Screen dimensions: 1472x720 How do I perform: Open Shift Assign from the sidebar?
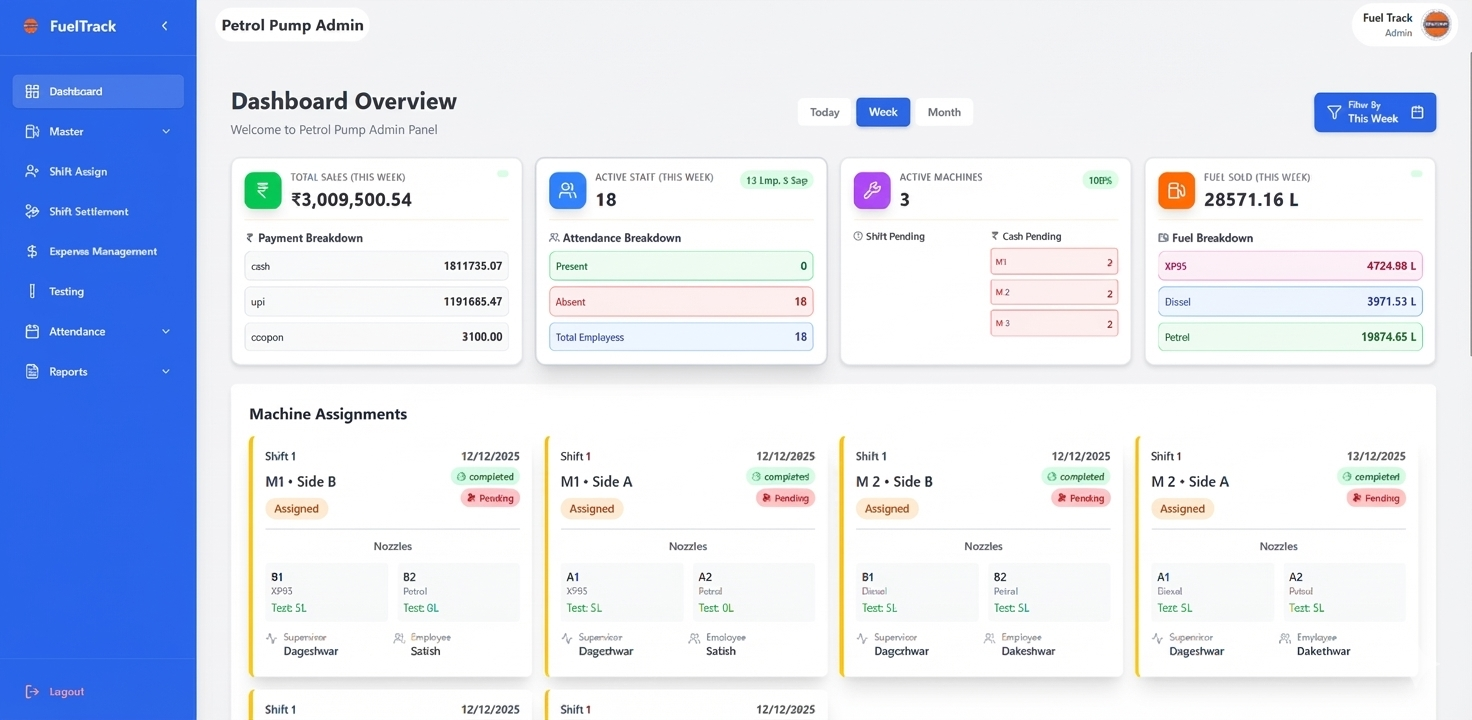[x=77, y=171]
